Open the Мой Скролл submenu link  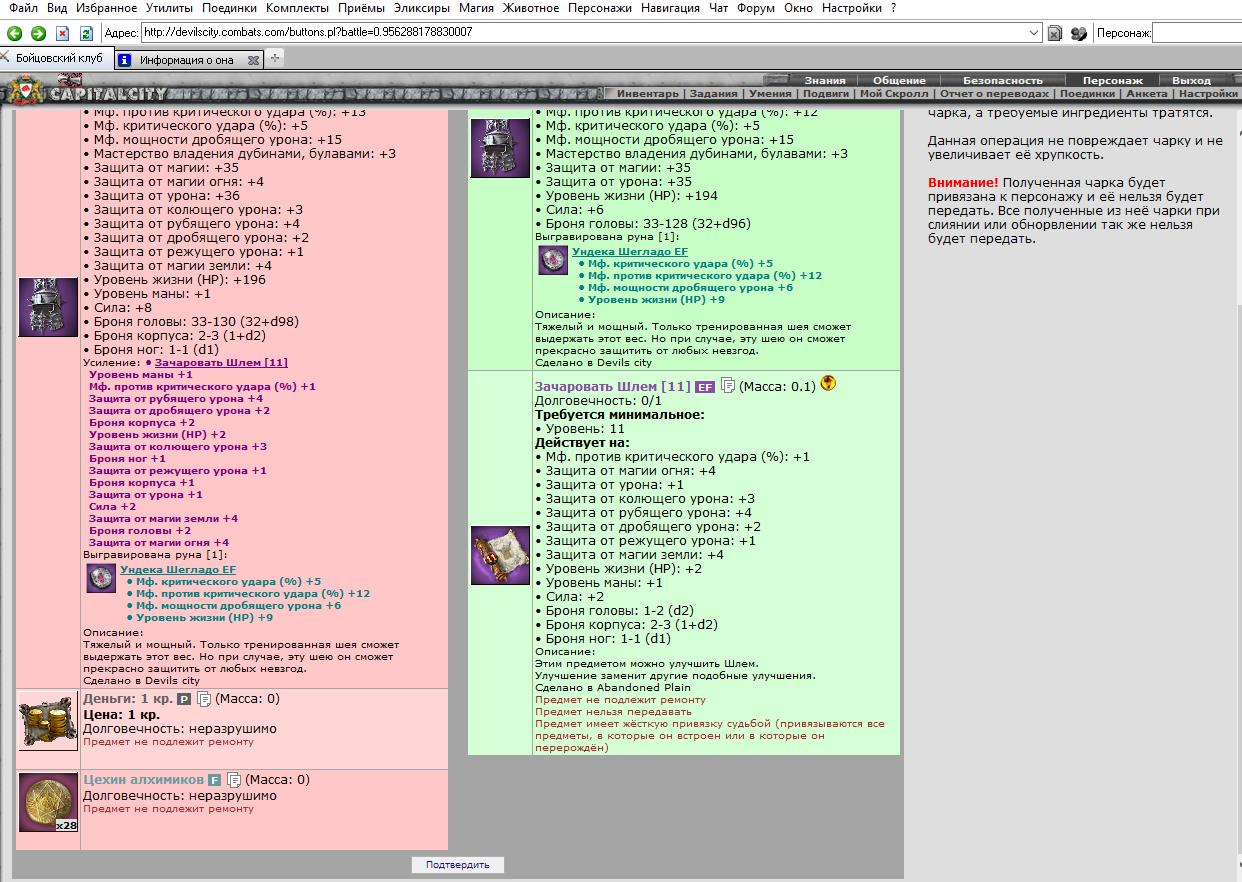tap(894, 93)
